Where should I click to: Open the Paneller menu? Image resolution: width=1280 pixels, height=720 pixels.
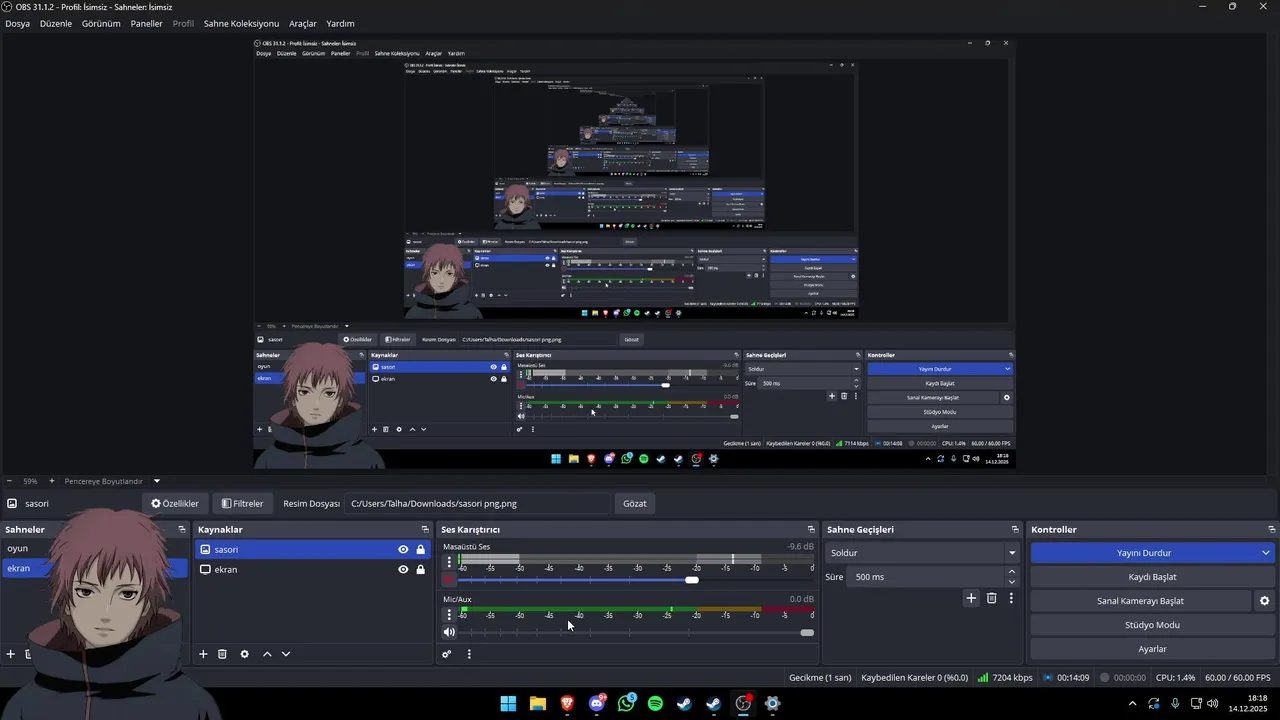pos(146,23)
